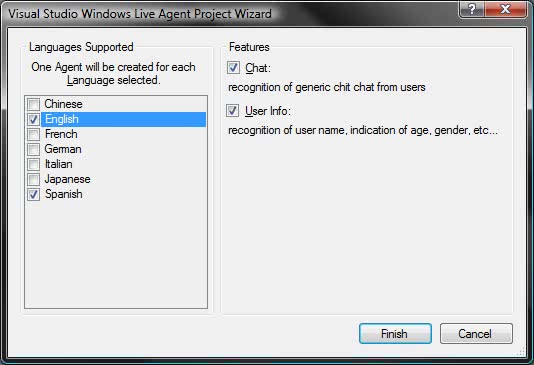Image resolution: width=534 pixels, height=365 pixels.
Task: Click 'recognition of generic chit chat' description
Action: [x=327, y=87]
